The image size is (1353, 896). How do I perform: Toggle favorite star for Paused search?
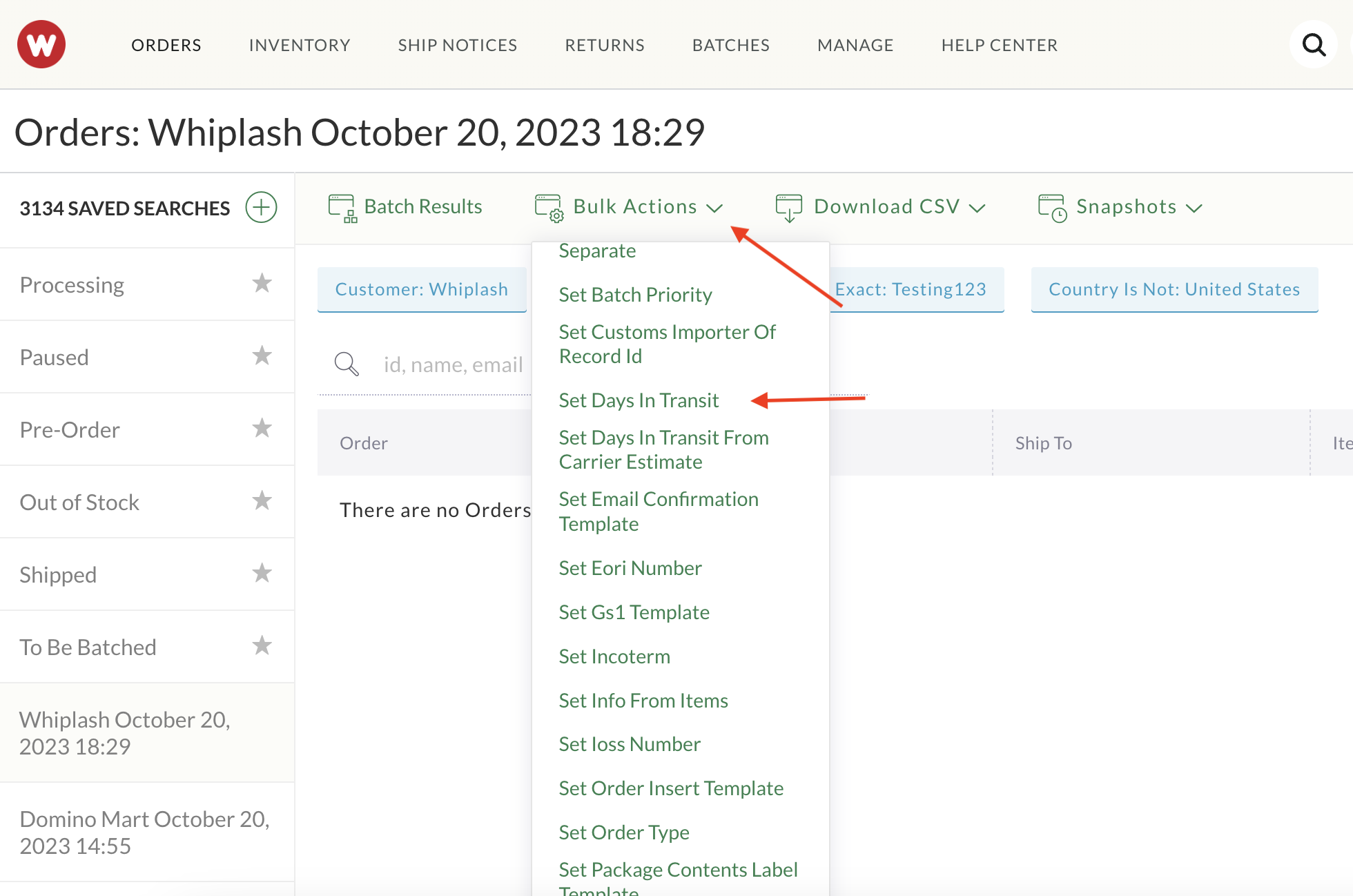coord(262,356)
